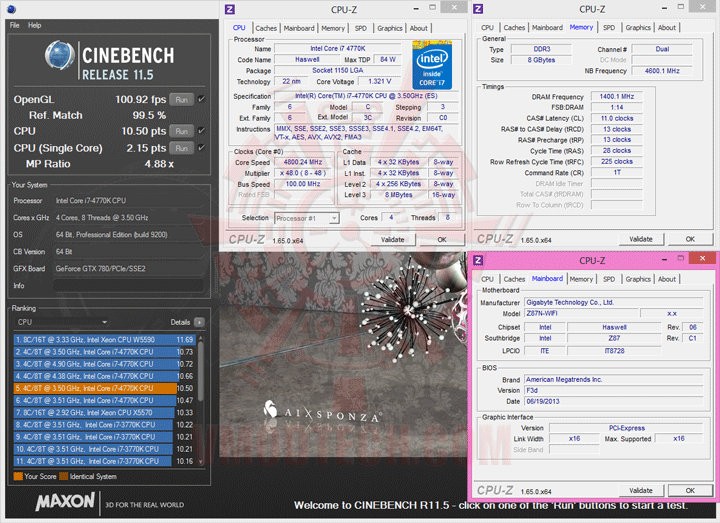This screenshot has height=523, width=720.
Task: Open the File menu in Cinebench
Action: (x=15, y=25)
